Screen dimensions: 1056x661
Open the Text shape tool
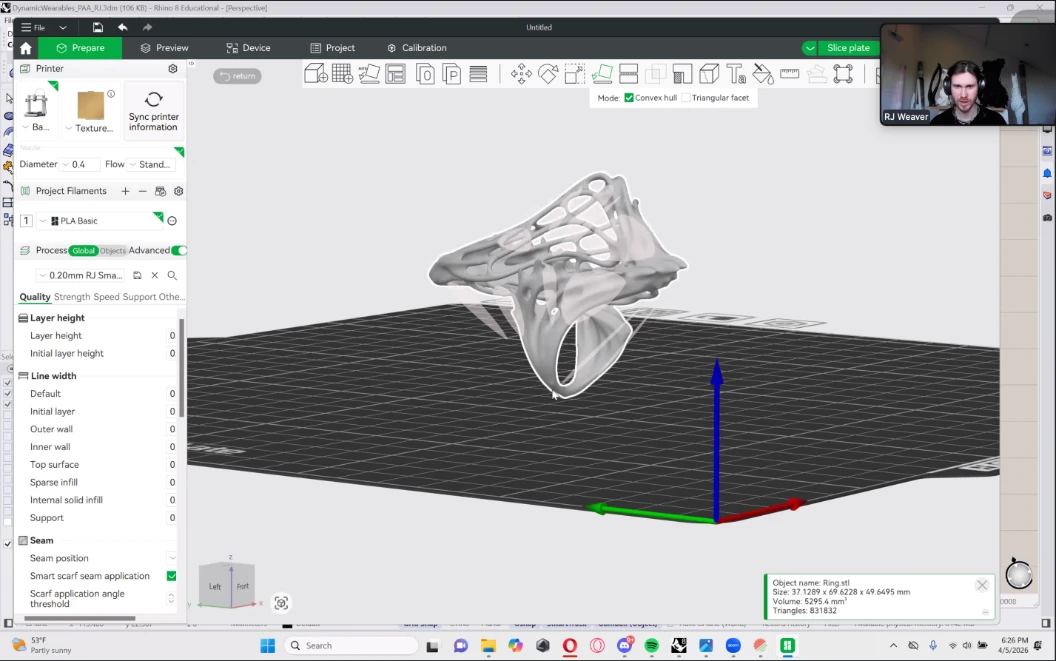[x=736, y=74]
